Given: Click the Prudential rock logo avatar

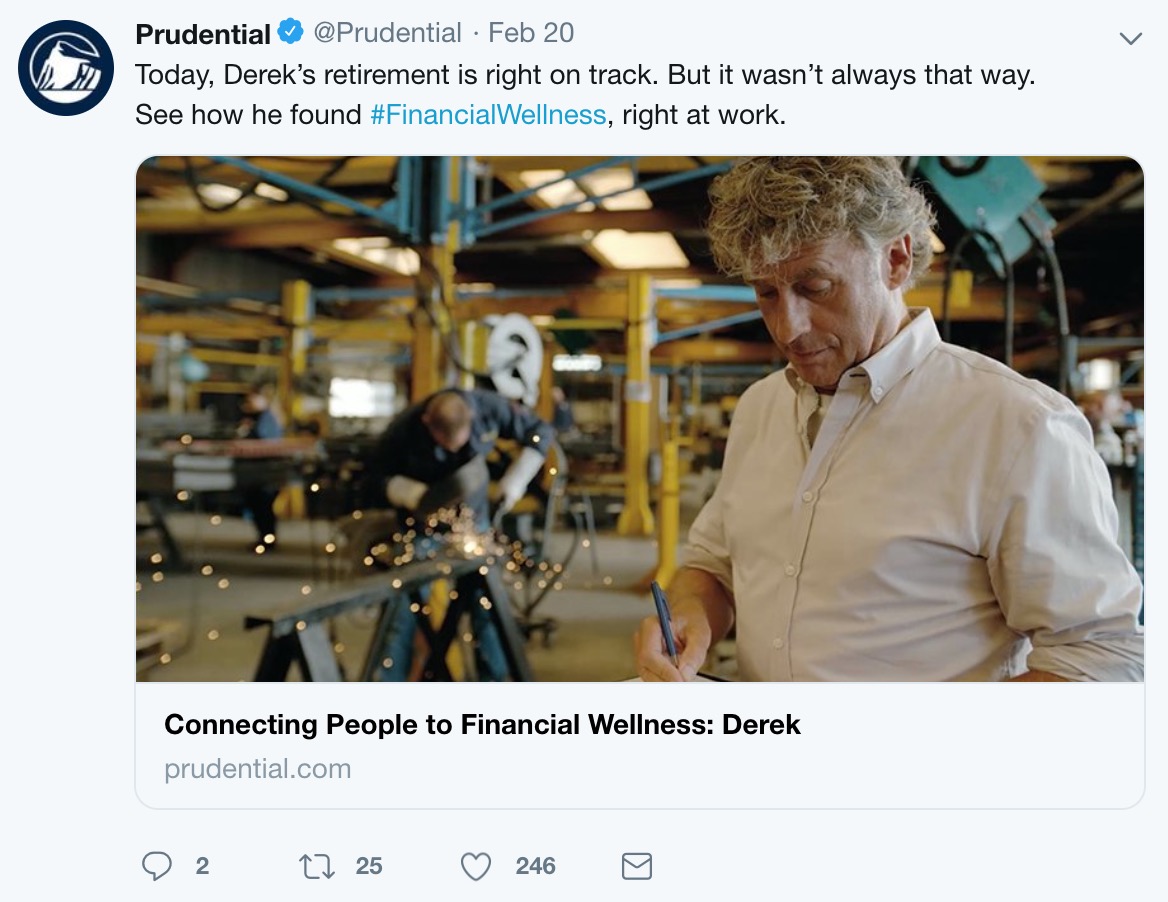Looking at the screenshot, I should click(66, 68).
